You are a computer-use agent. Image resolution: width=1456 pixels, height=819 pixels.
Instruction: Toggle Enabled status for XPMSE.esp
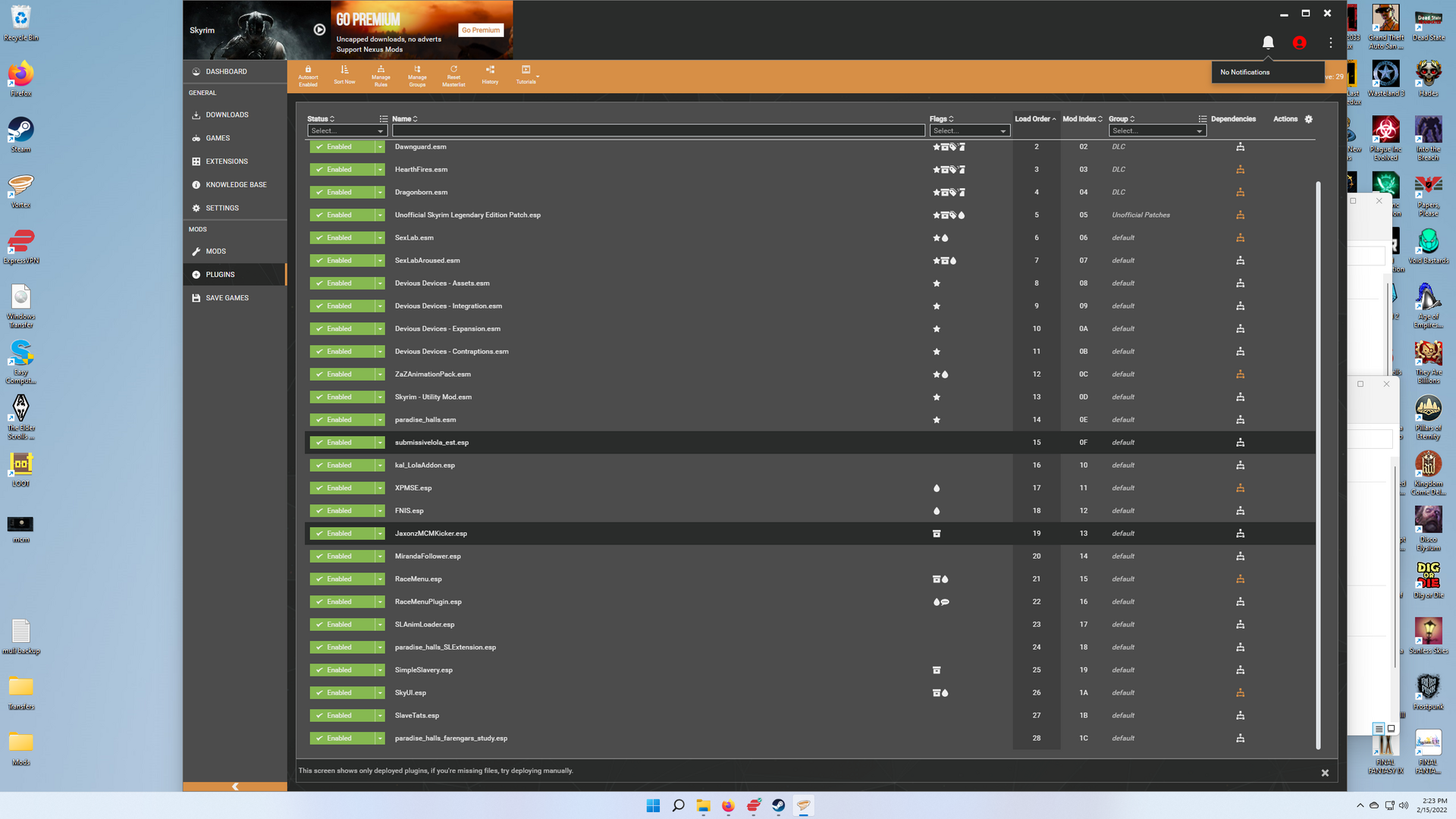coord(343,488)
